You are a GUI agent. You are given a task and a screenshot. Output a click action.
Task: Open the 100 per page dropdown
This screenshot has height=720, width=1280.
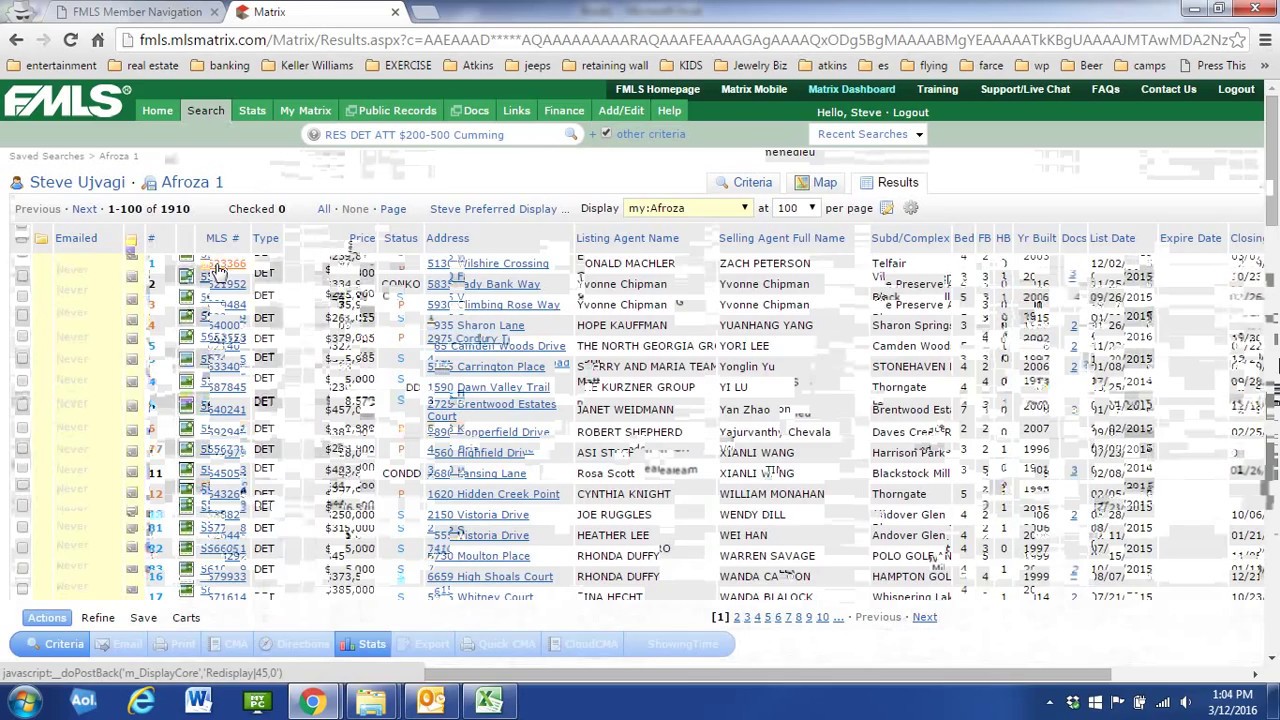tap(795, 208)
